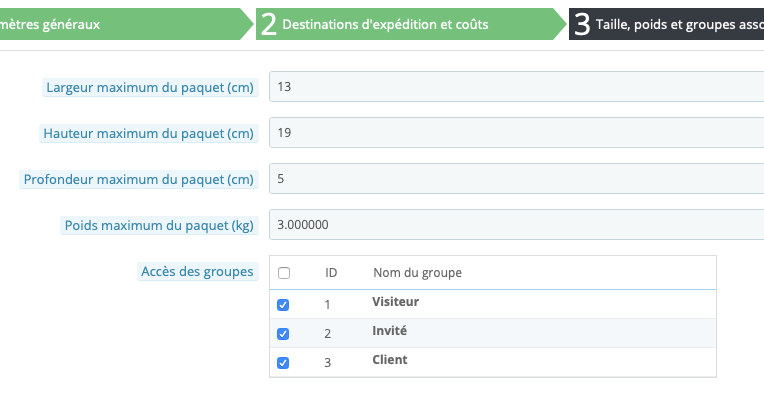Click the Poids maximum du paquet label

click(159, 226)
